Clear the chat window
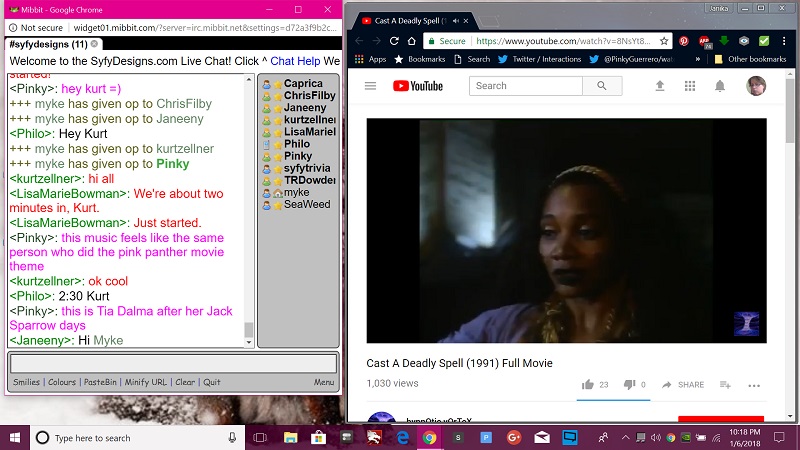Image resolution: width=800 pixels, height=450 pixels. [x=185, y=382]
